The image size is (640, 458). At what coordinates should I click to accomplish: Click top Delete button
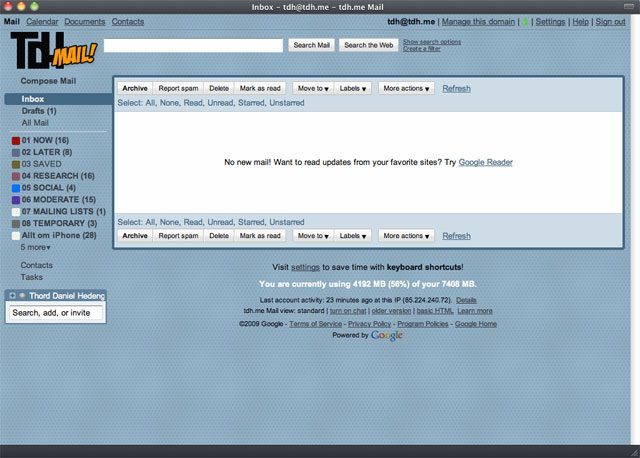[x=219, y=88]
